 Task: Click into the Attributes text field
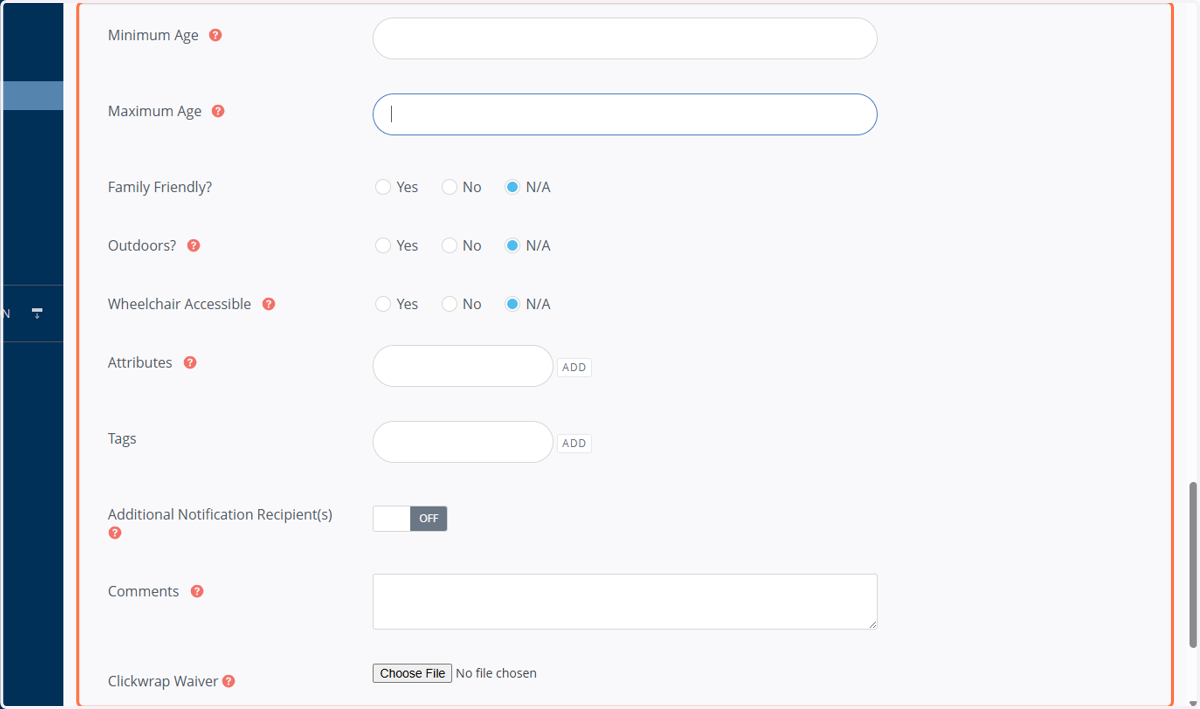tap(463, 366)
